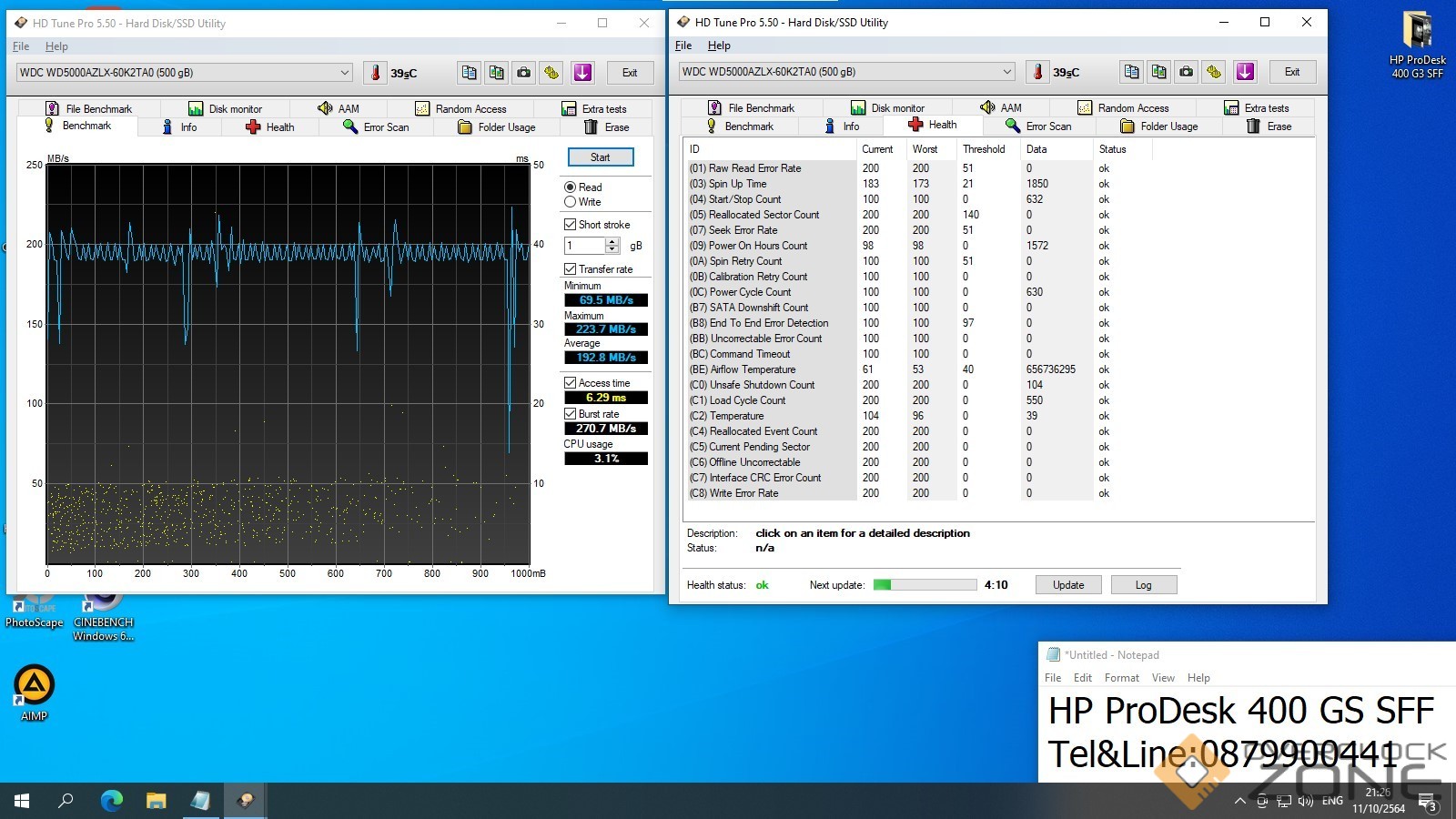Open File Explorer from the taskbar
This screenshot has height=819, width=1456.
157,801
